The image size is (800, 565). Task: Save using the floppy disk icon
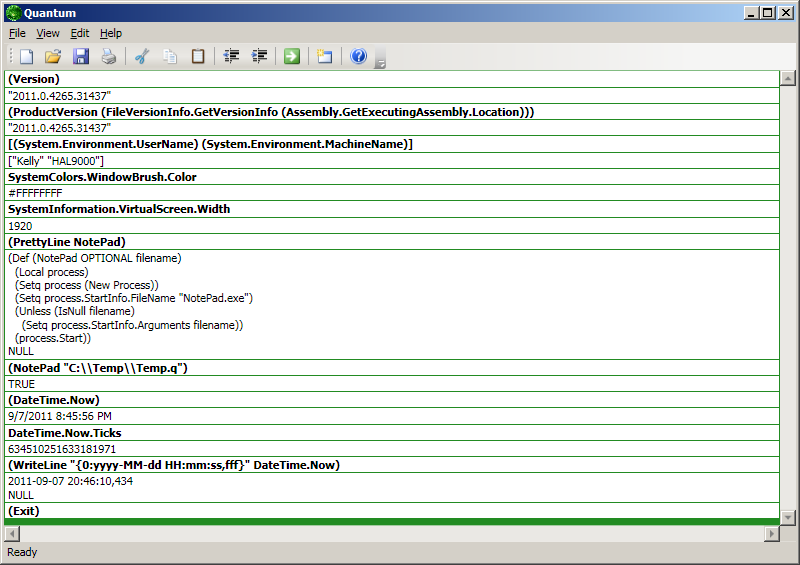pyautogui.click(x=81, y=56)
